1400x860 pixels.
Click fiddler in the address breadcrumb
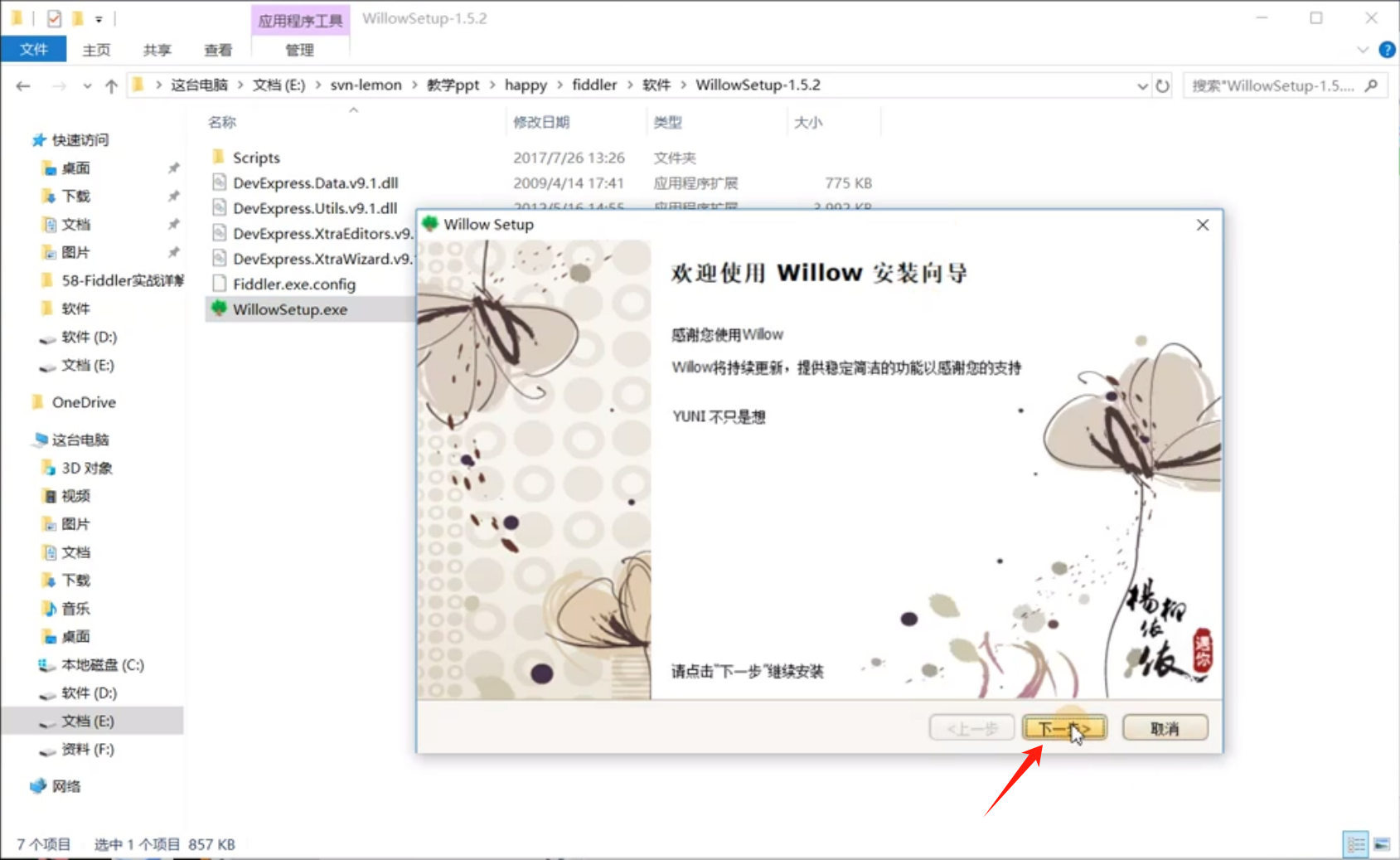[x=594, y=85]
